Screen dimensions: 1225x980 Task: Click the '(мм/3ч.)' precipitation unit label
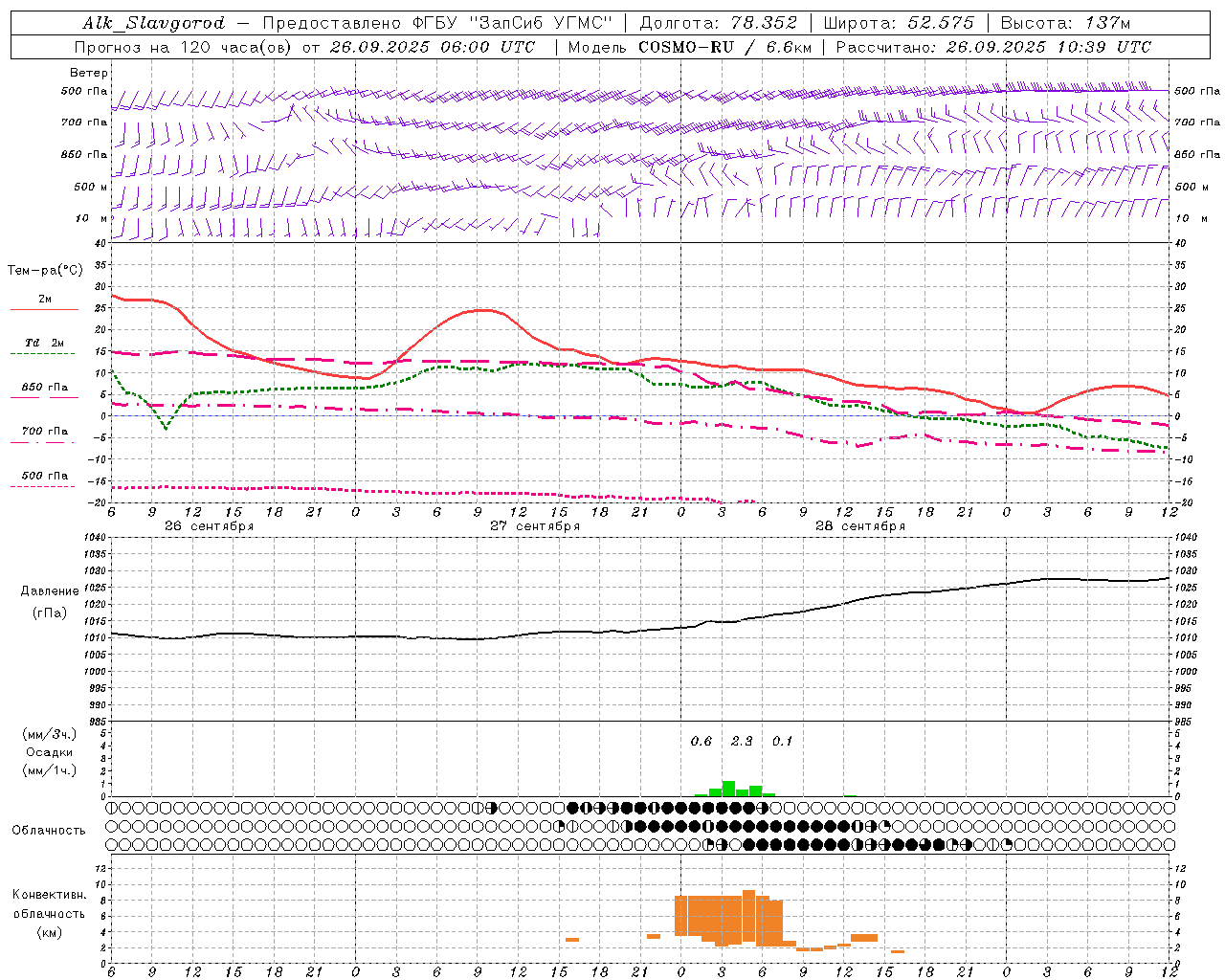(x=50, y=735)
